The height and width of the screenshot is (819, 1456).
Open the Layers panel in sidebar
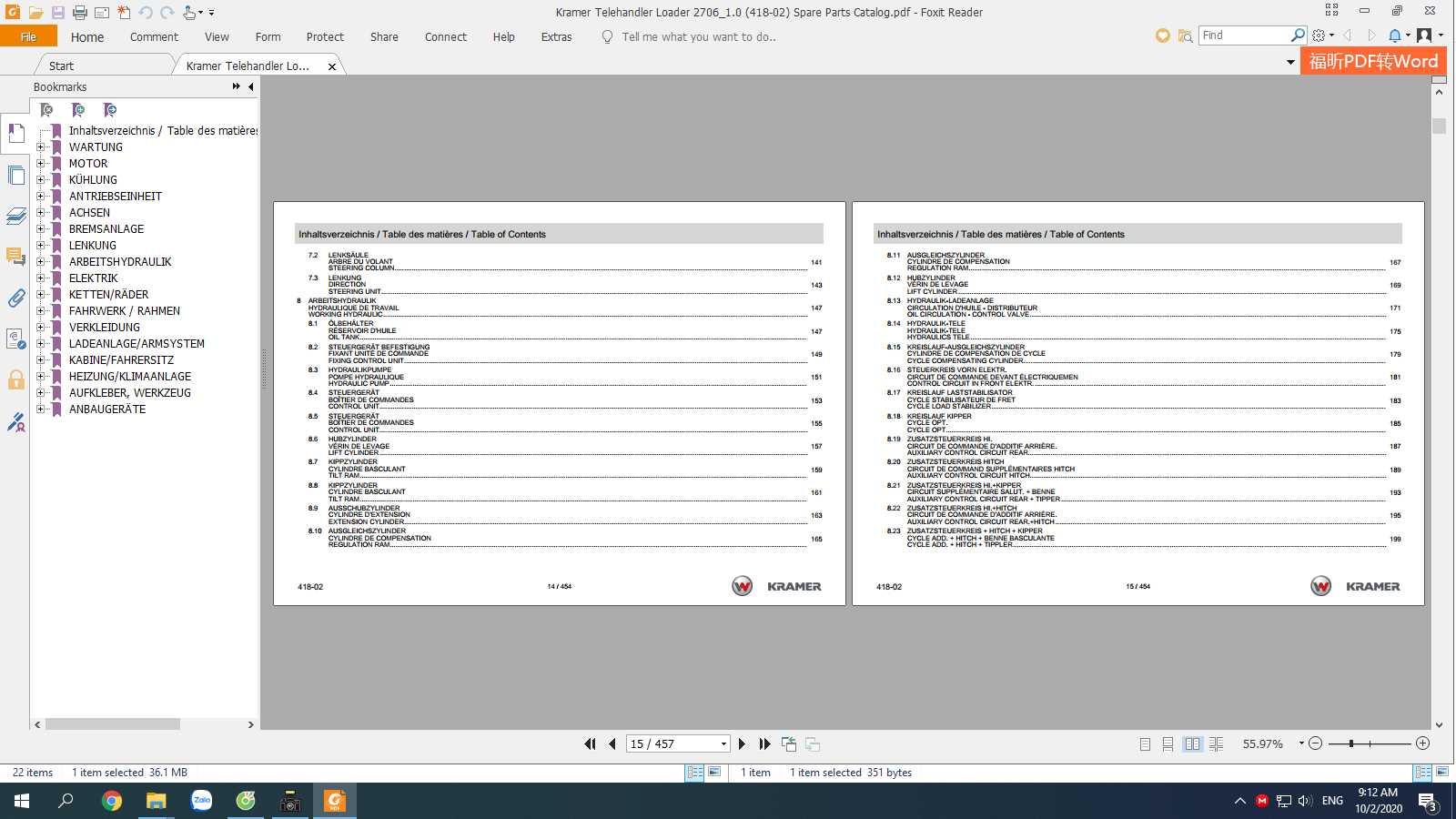tap(16, 216)
